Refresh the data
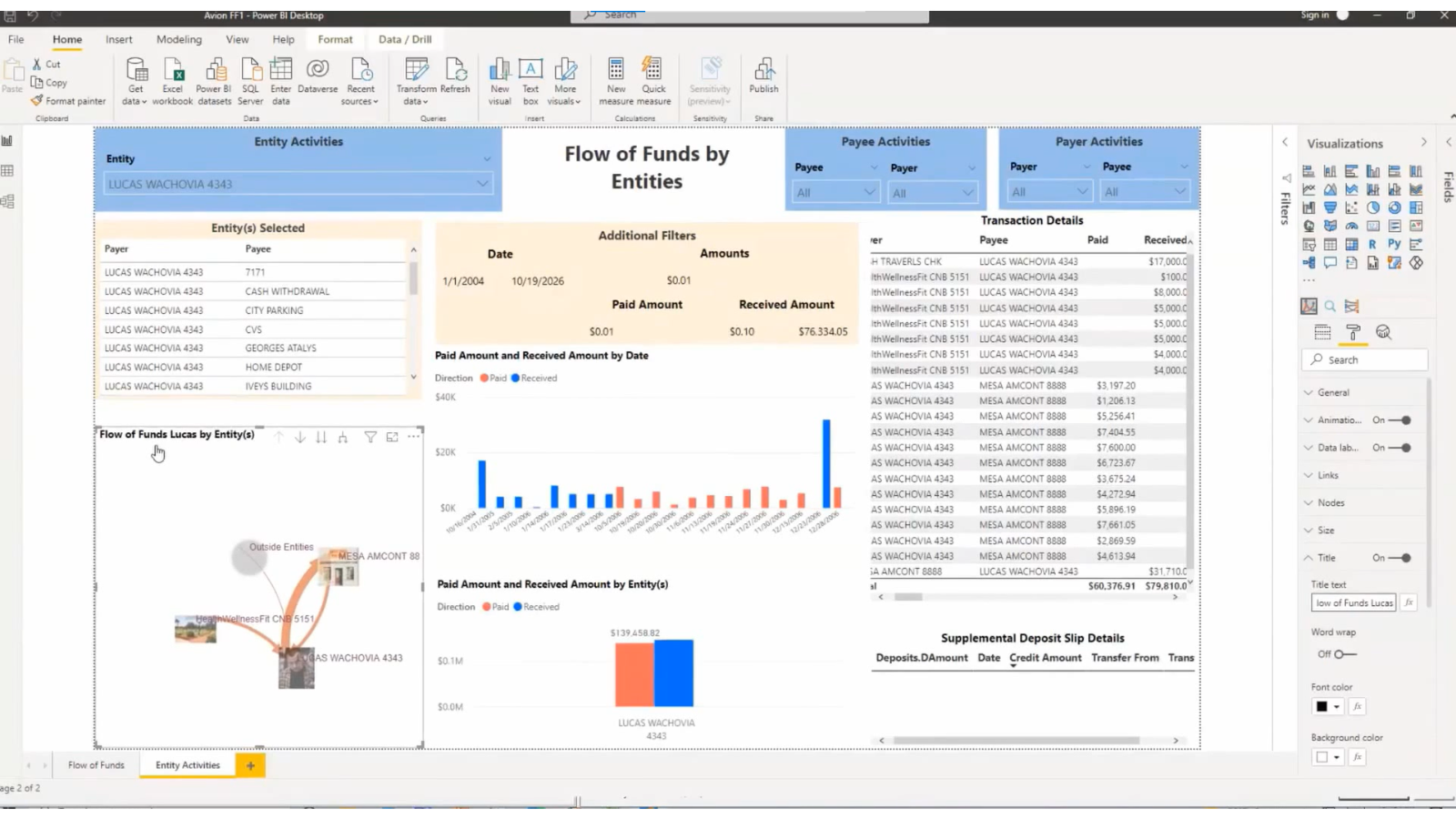The image size is (1456, 819). click(455, 76)
